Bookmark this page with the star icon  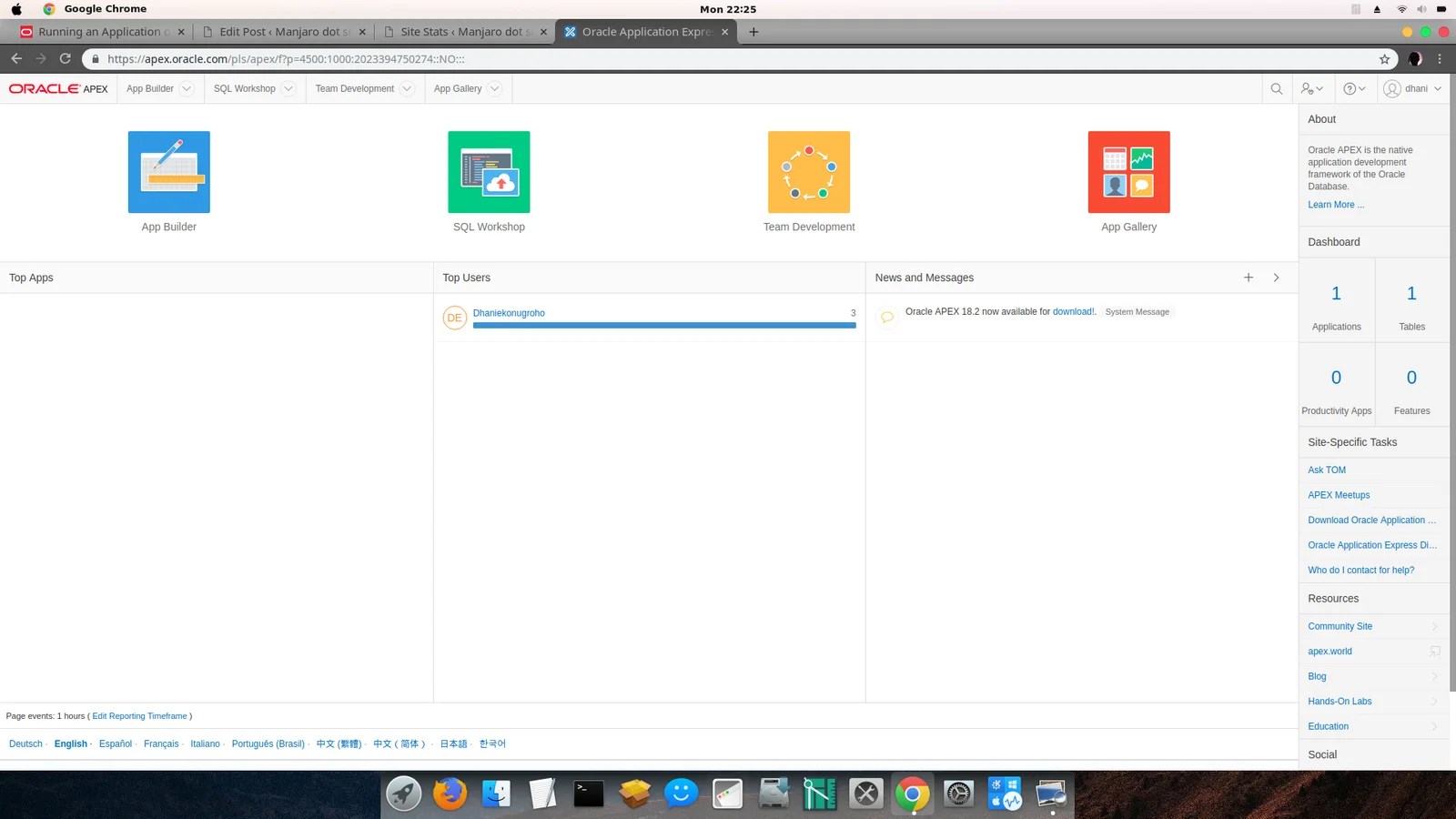pyautogui.click(x=1385, y=59)
